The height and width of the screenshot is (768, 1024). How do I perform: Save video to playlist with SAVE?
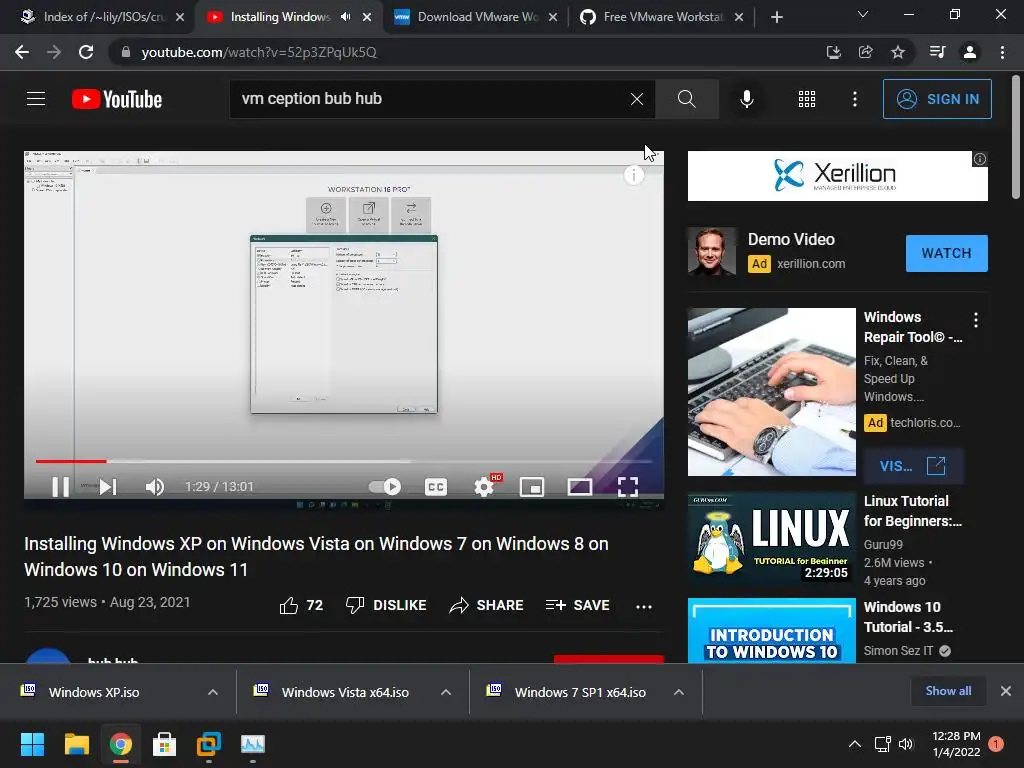(x=577, y=605)
